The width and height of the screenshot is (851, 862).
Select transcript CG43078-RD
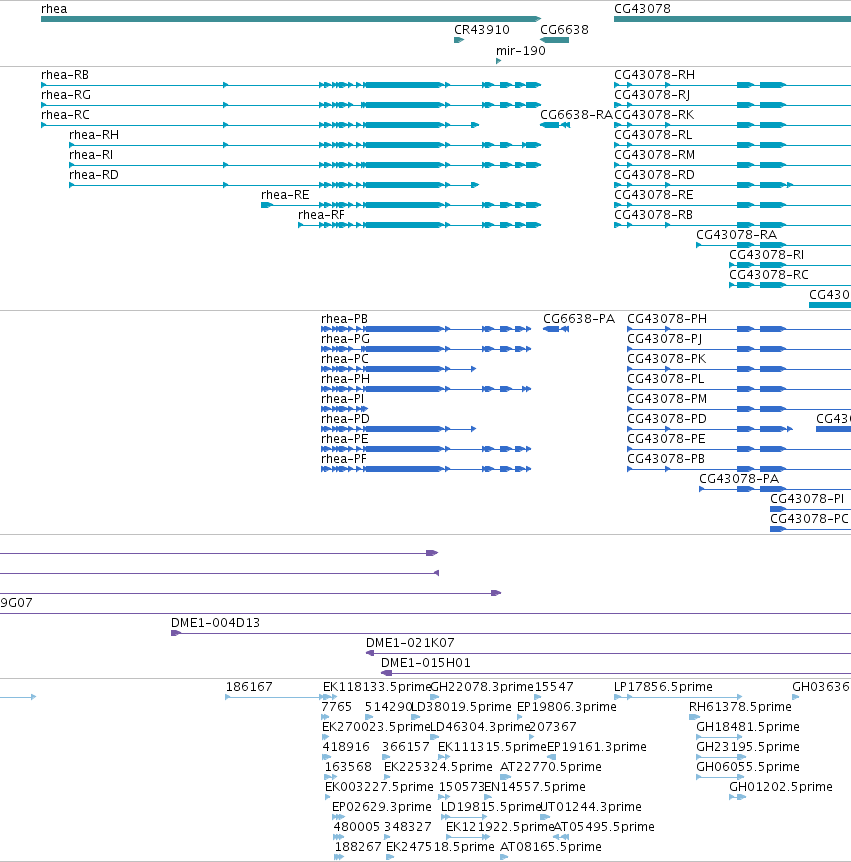click(x=732, y=185)
